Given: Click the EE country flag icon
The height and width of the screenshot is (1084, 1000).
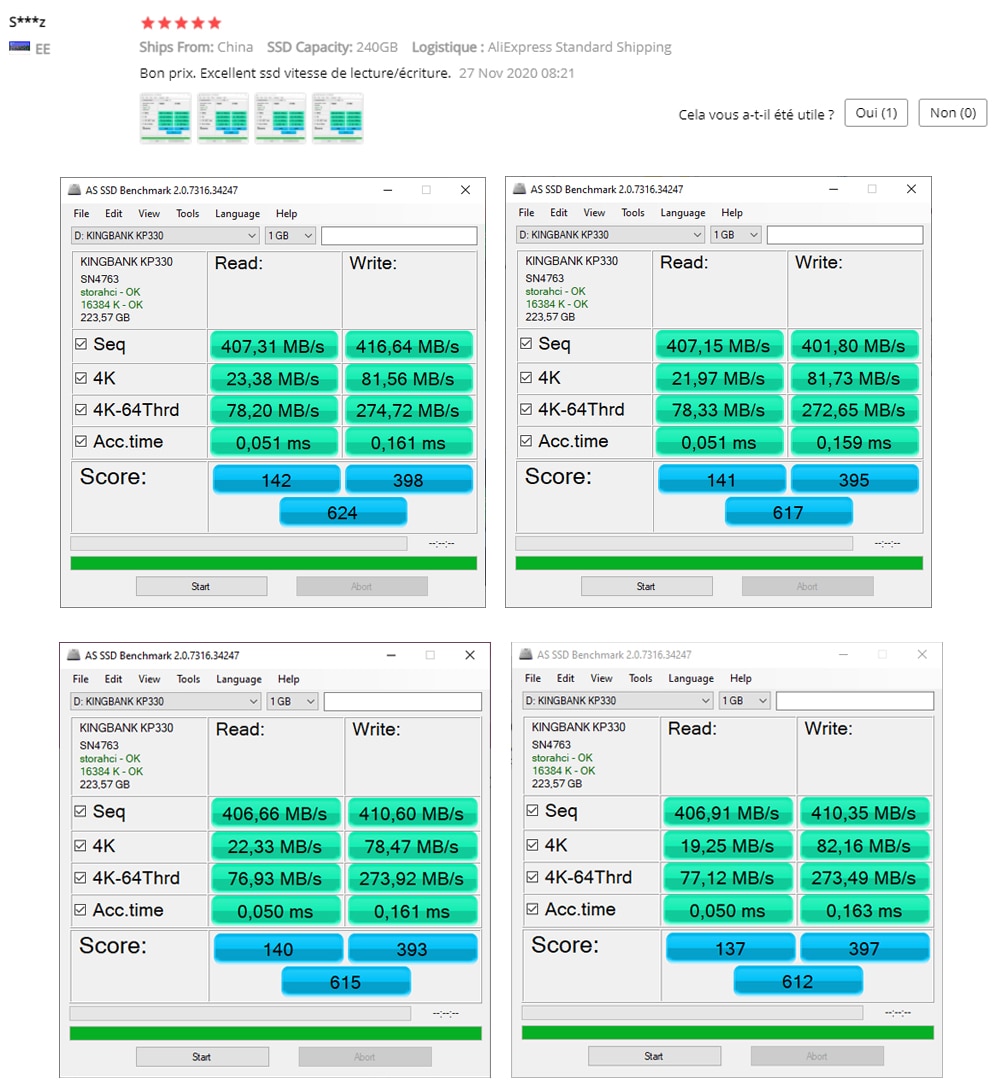Looking at the screenshot, I should point(19,46).
